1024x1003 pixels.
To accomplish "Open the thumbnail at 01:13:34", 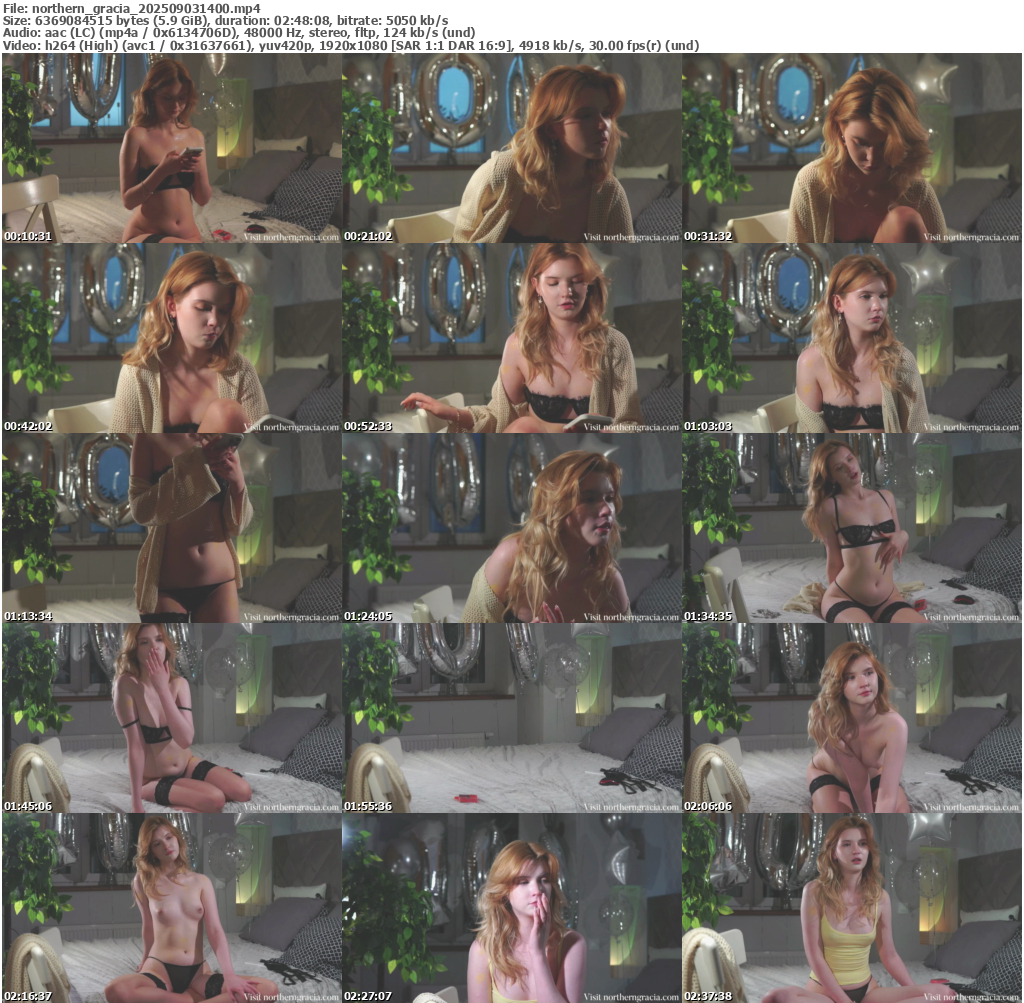I will pos(171,528).
